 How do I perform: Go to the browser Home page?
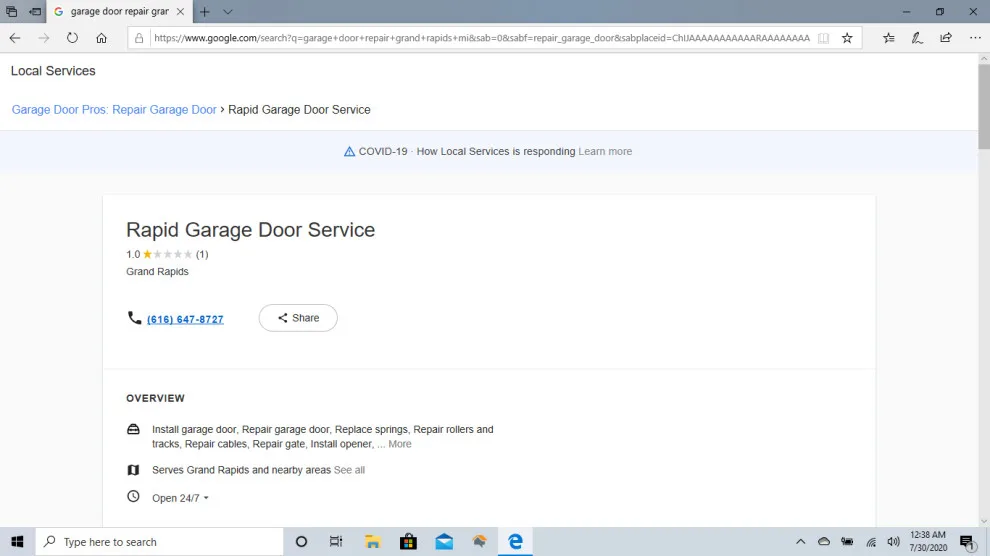pyautogui.click(x=101, y=38)
